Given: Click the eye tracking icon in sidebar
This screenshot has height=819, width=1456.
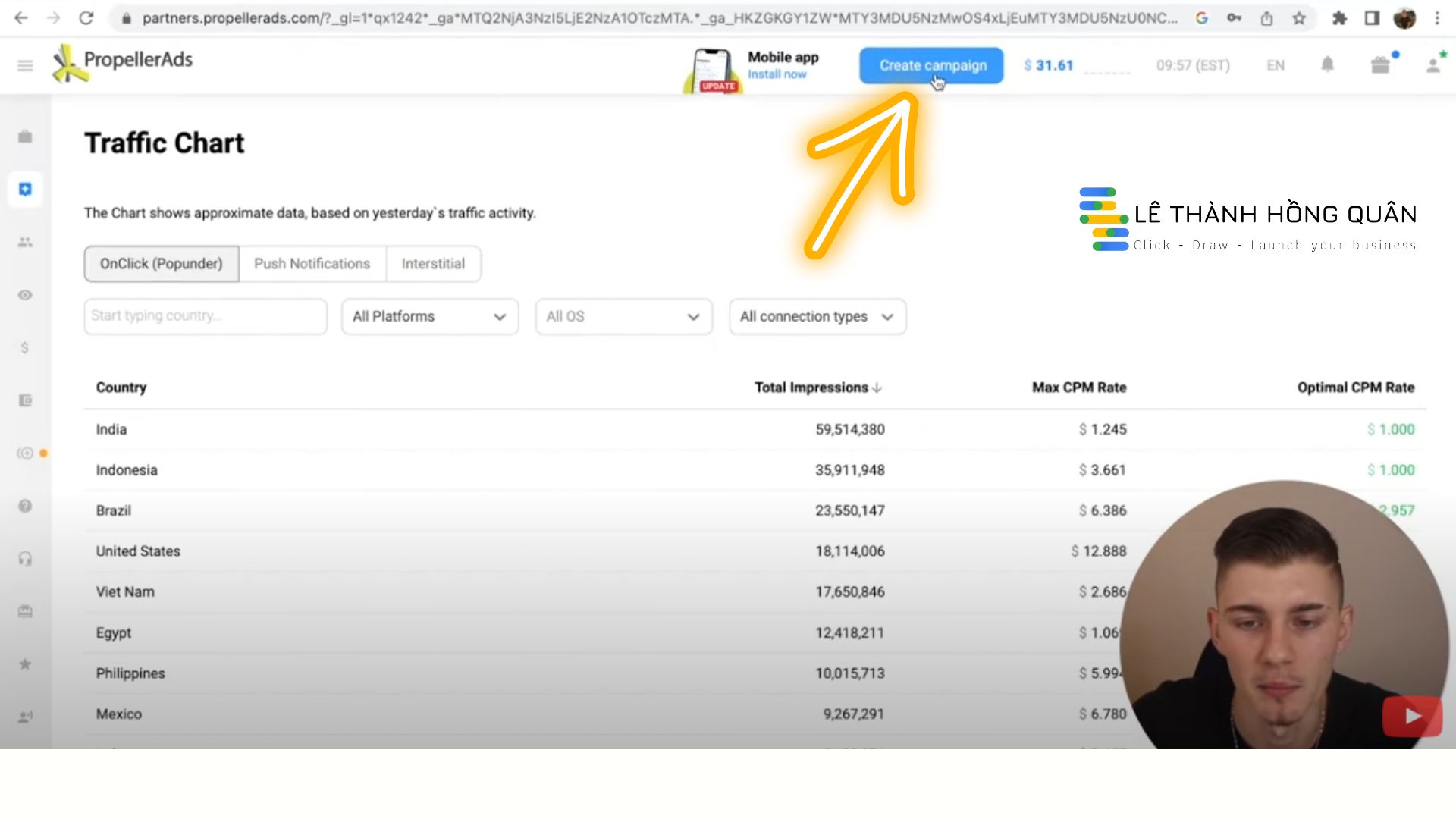Looking at the screenshot, I should click(25, 295).
